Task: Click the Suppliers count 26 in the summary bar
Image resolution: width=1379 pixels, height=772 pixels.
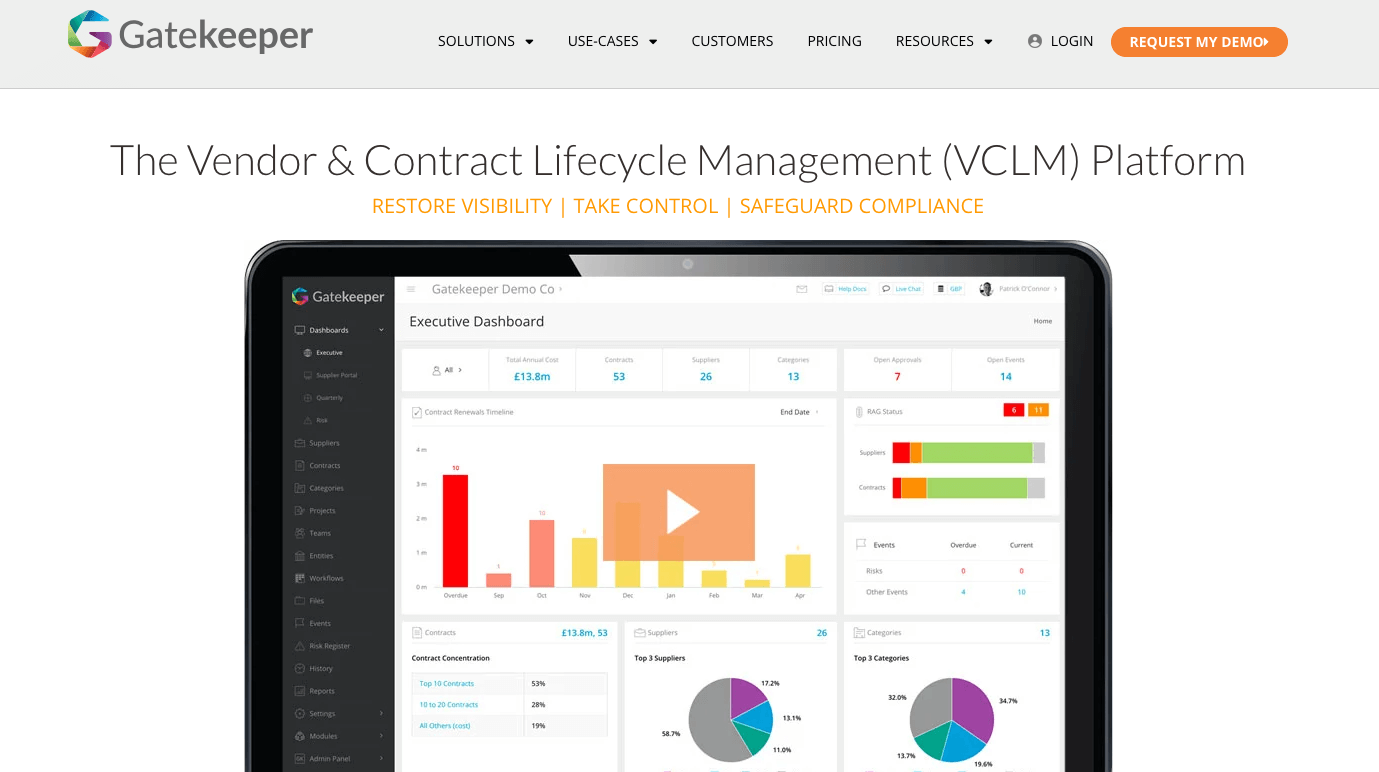Action: 706,377
